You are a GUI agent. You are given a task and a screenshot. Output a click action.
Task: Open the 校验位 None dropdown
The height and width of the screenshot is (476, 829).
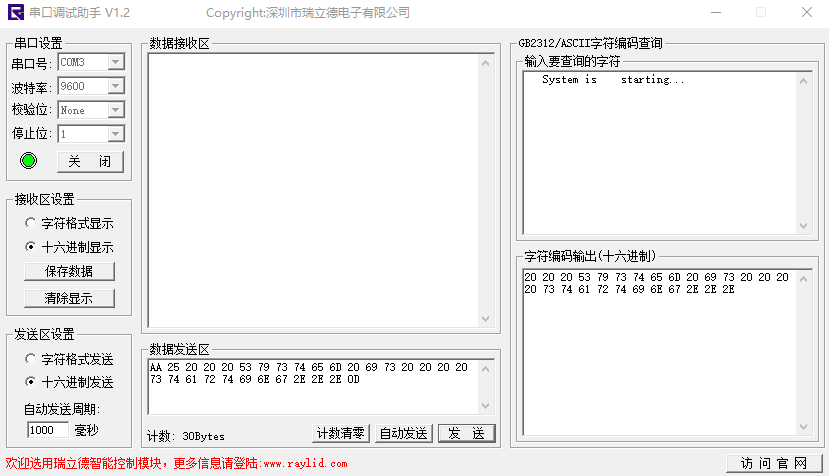point(115,110)
